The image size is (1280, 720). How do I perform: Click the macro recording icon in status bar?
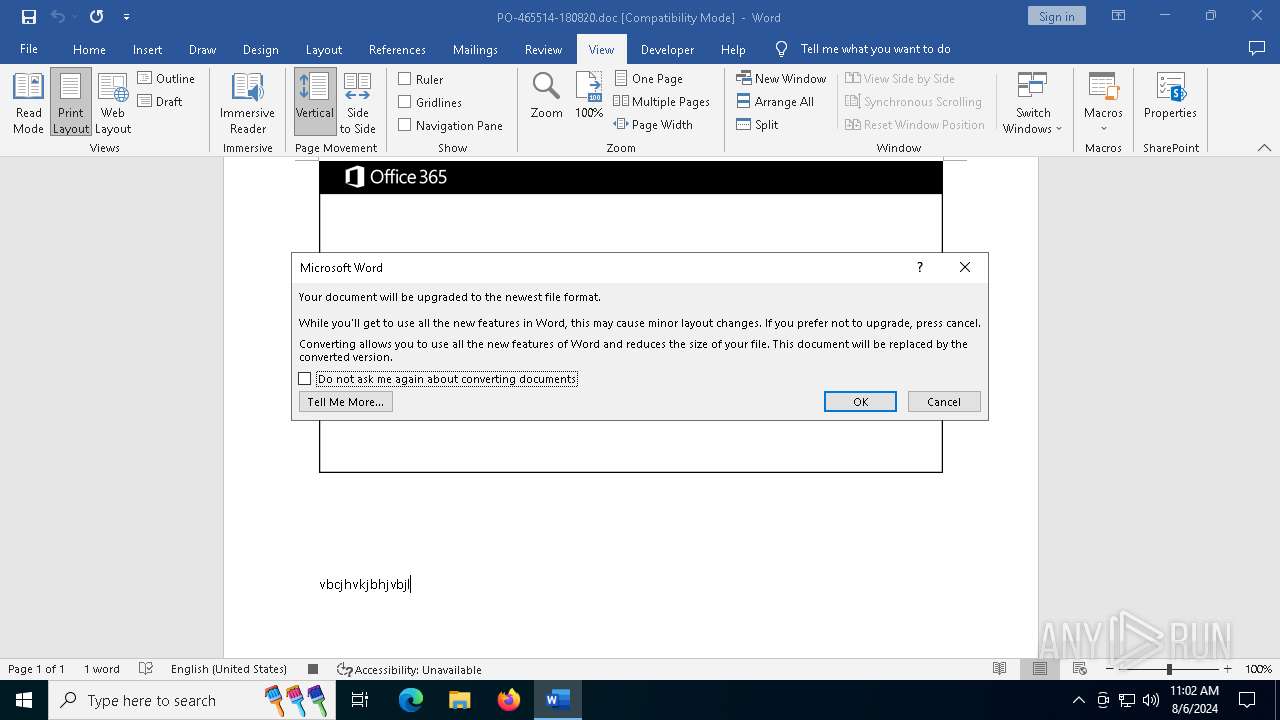(313, 669)
